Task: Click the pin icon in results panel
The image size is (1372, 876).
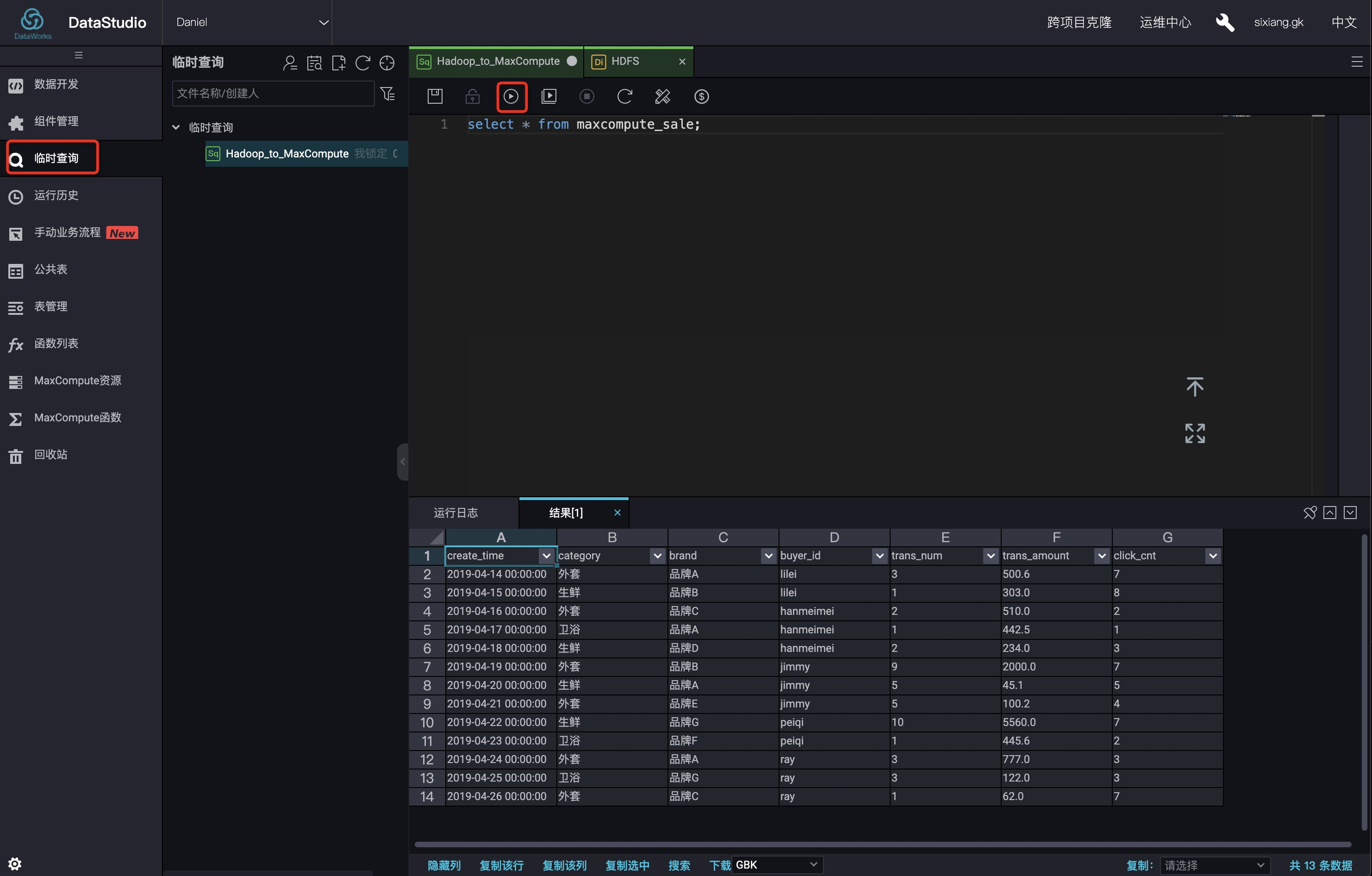Action: point(1310,513)
